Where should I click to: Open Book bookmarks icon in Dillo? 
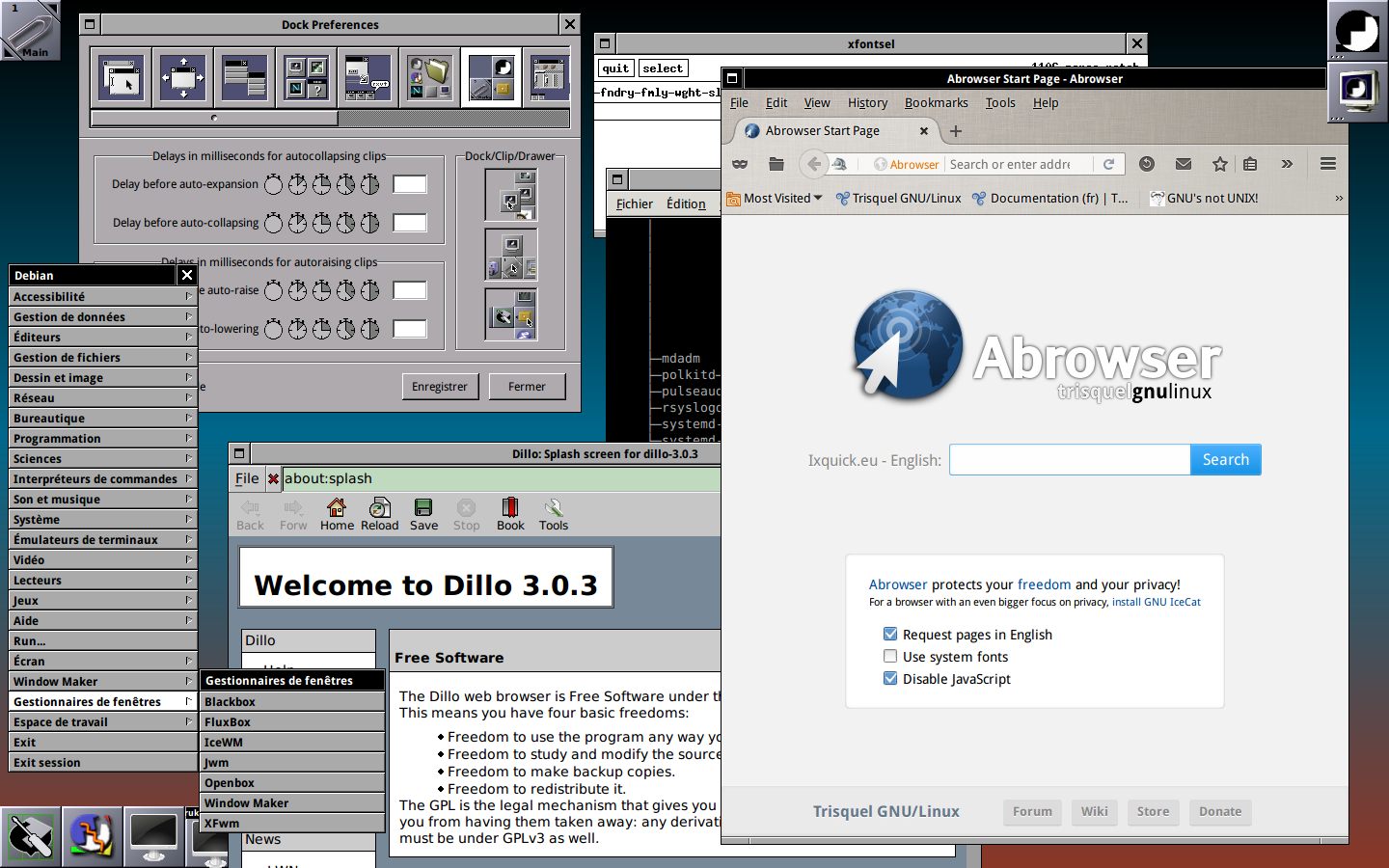(x=510, y=514)
